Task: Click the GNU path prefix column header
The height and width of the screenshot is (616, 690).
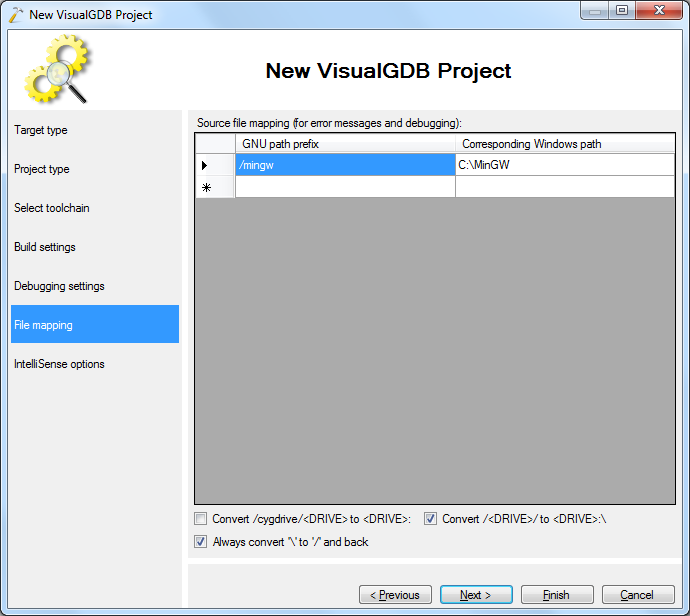Action: pos(345,144)
